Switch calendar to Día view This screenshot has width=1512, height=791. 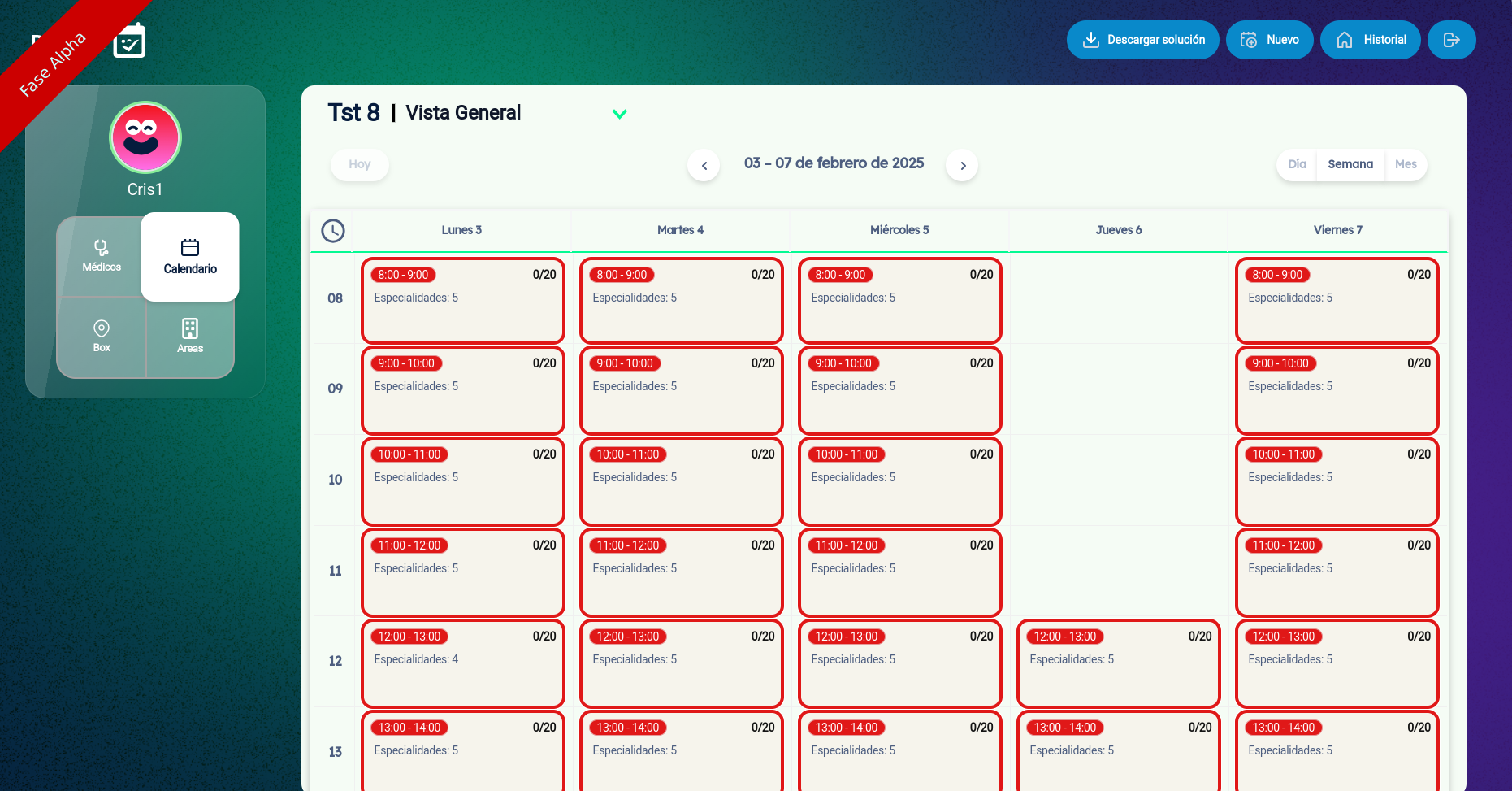[1297, 164]
